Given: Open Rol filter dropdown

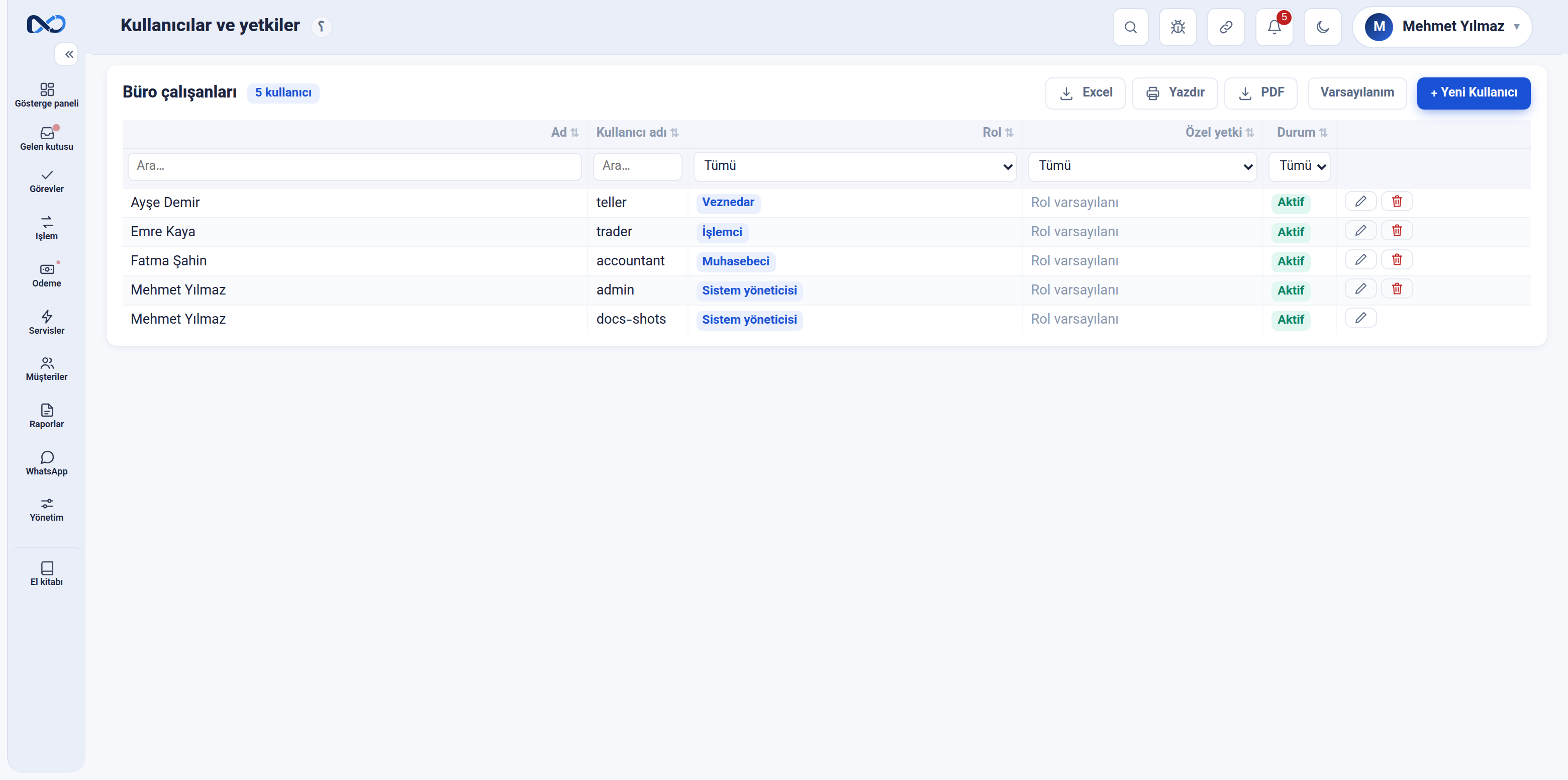Looking at the screenshot, I should click(854, 166).
